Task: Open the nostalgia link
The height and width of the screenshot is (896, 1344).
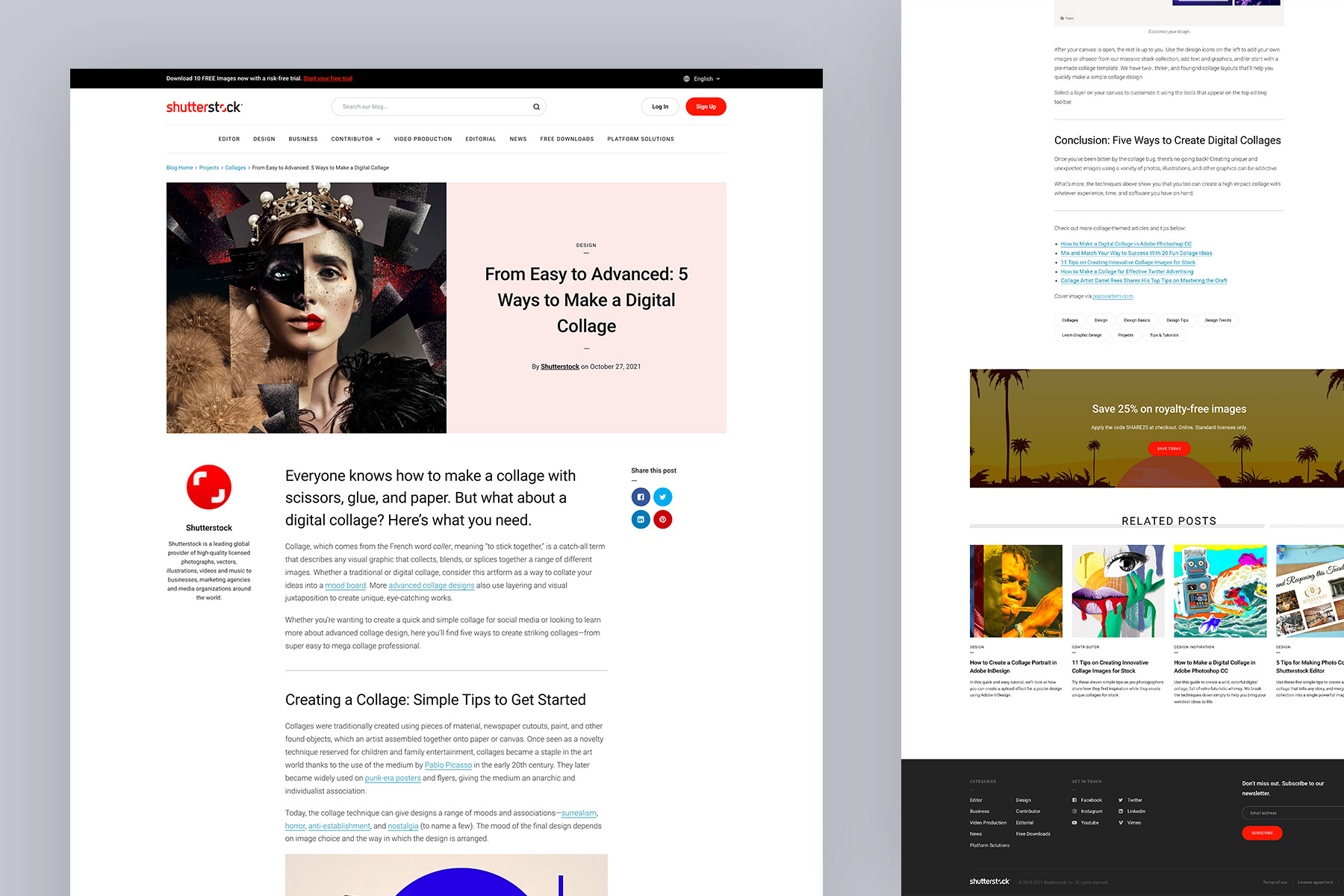Action: 403,826
